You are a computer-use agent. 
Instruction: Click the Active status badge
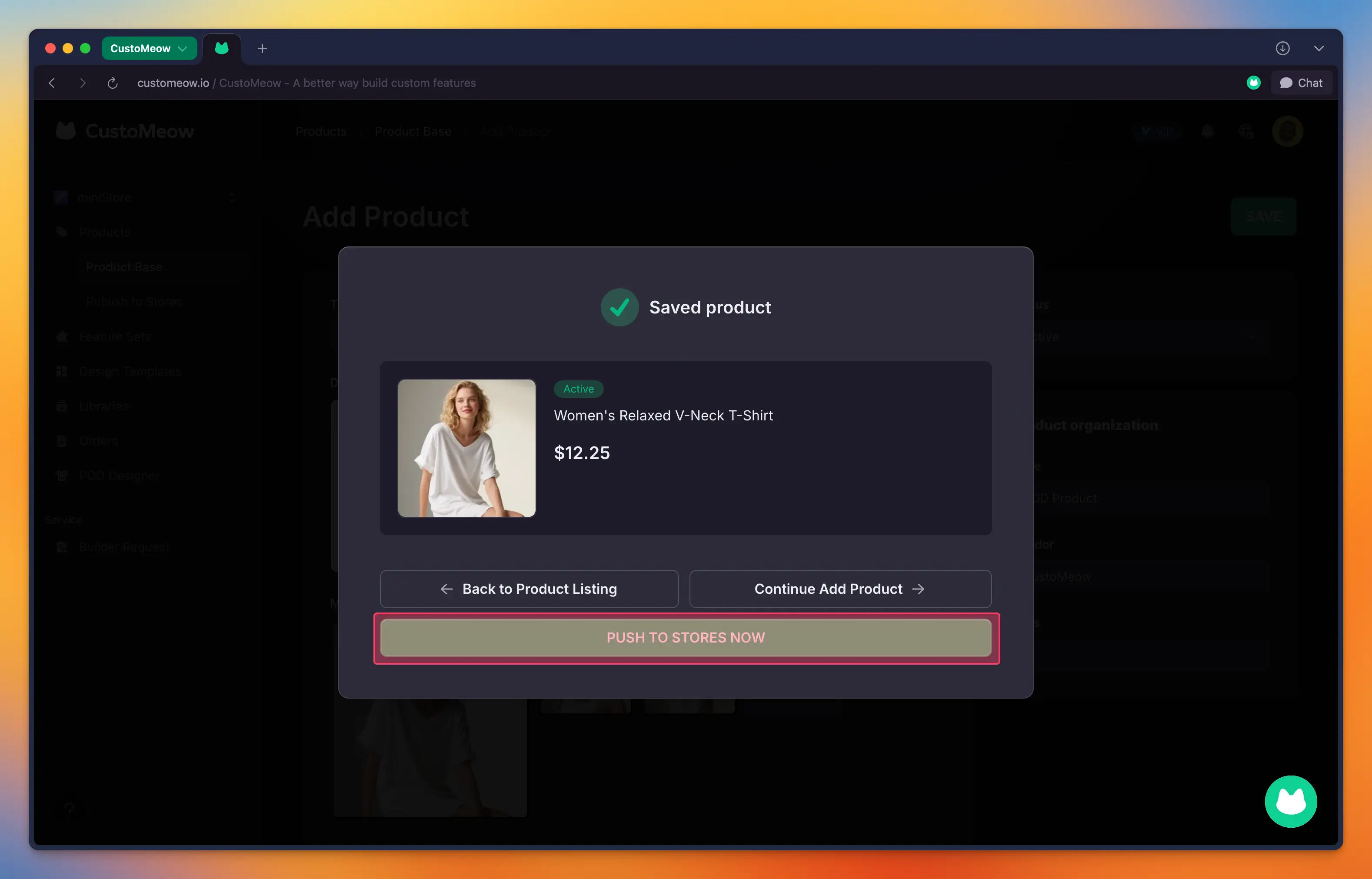point(578,389)
